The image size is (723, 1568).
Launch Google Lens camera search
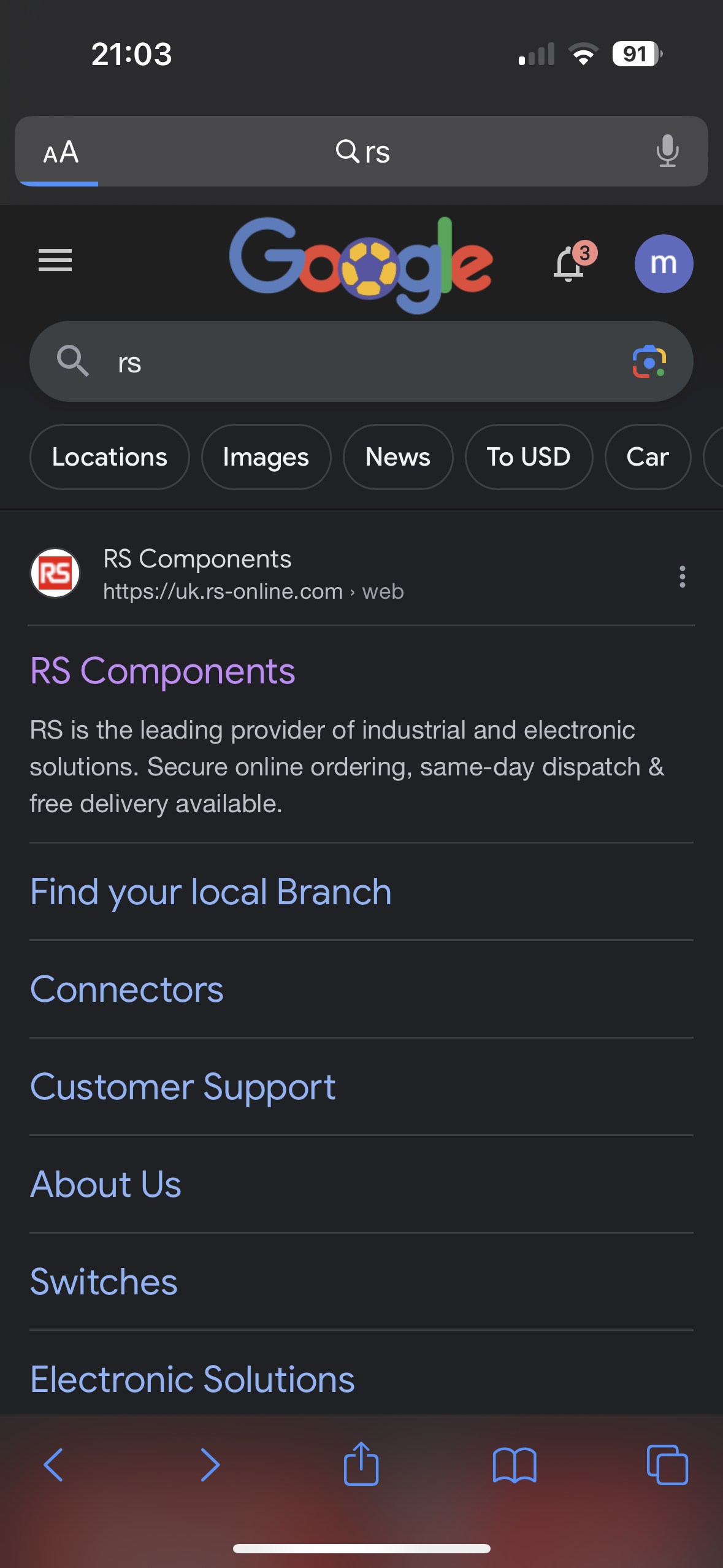tap(649, 362)
